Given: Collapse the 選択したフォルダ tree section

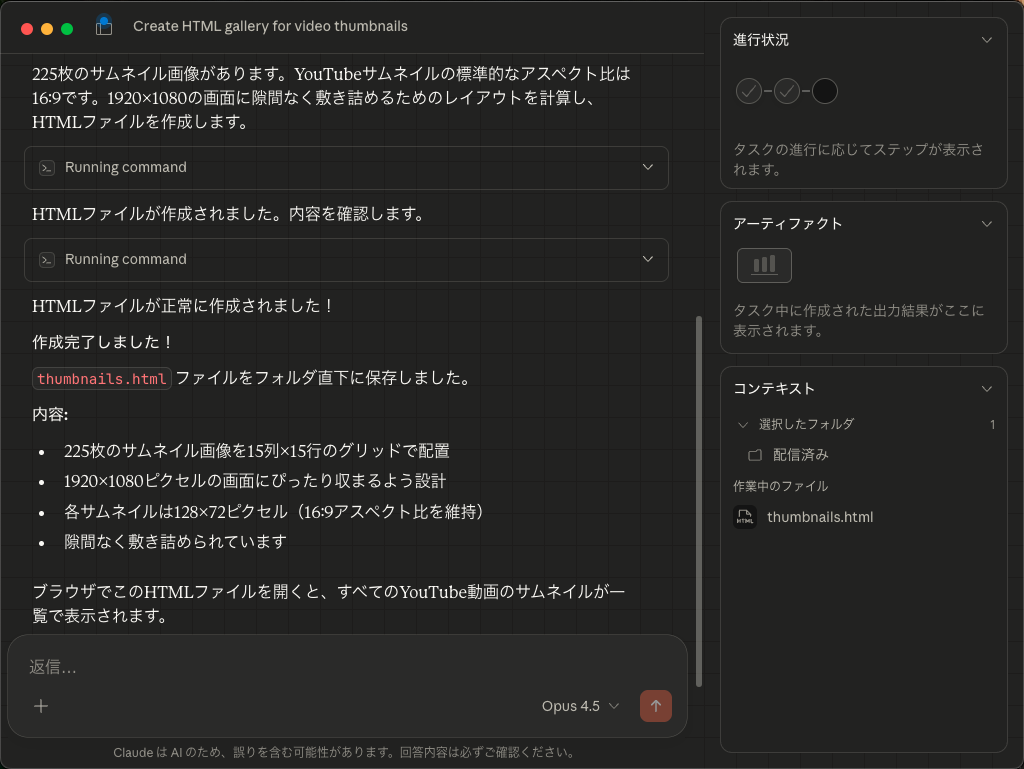Looking at the screenshot, I should 743,425.
